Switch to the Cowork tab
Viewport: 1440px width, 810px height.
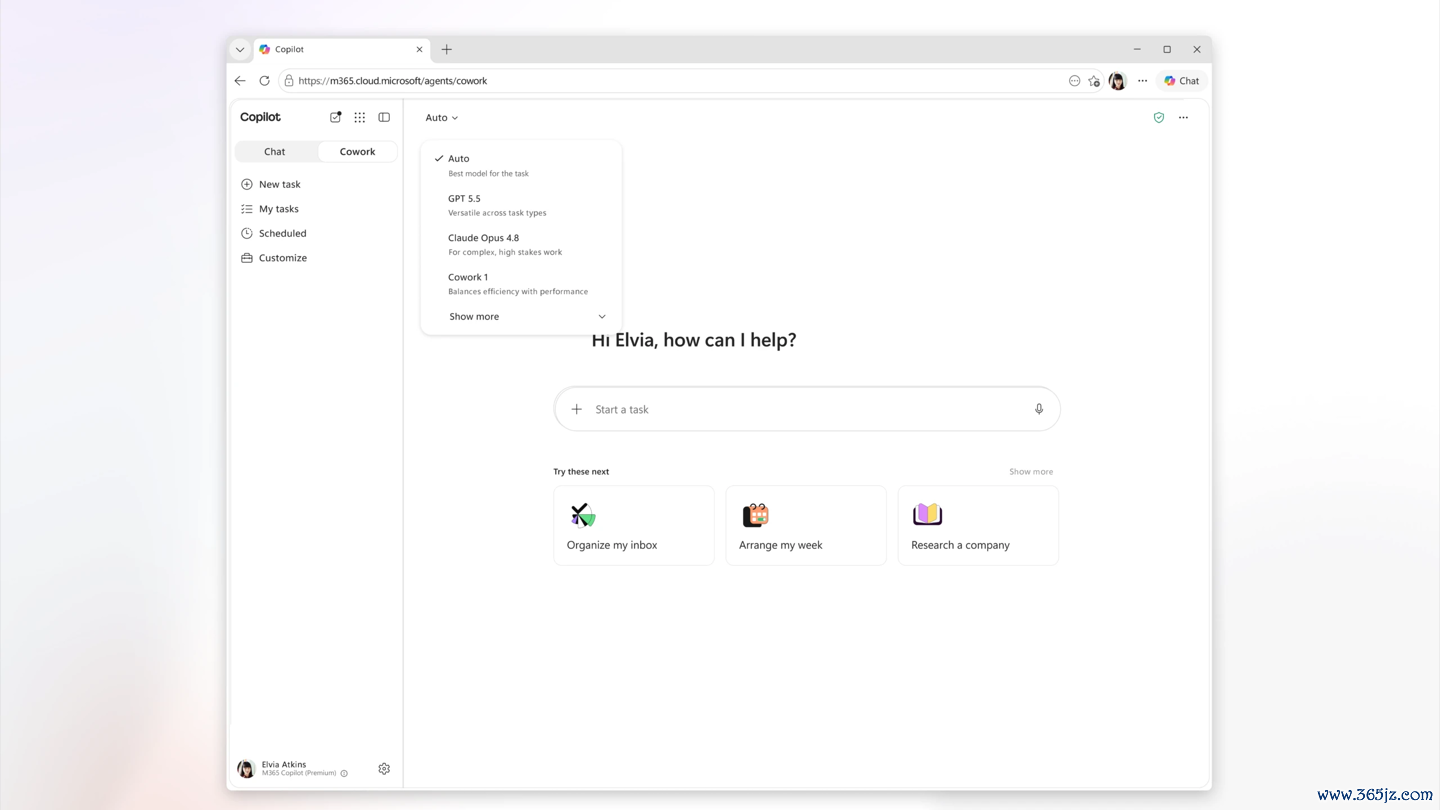[357, 152]
